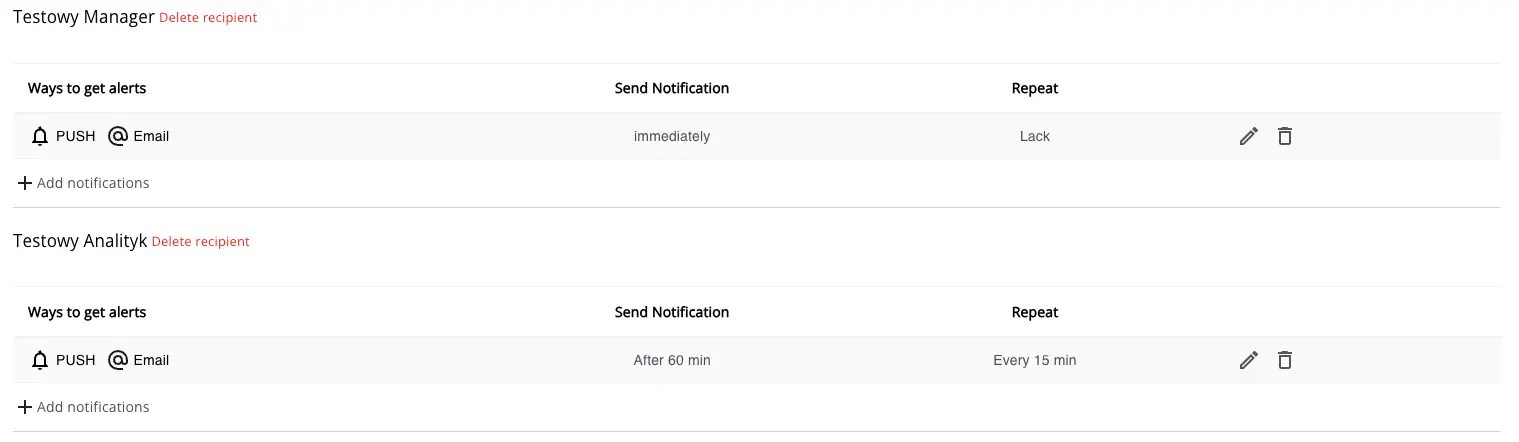Image resolution: width=1519 pixels, height=442 pixels.
Task: Click the plus icon under Testowy Analityk
Action: click(x=25, y=407)
